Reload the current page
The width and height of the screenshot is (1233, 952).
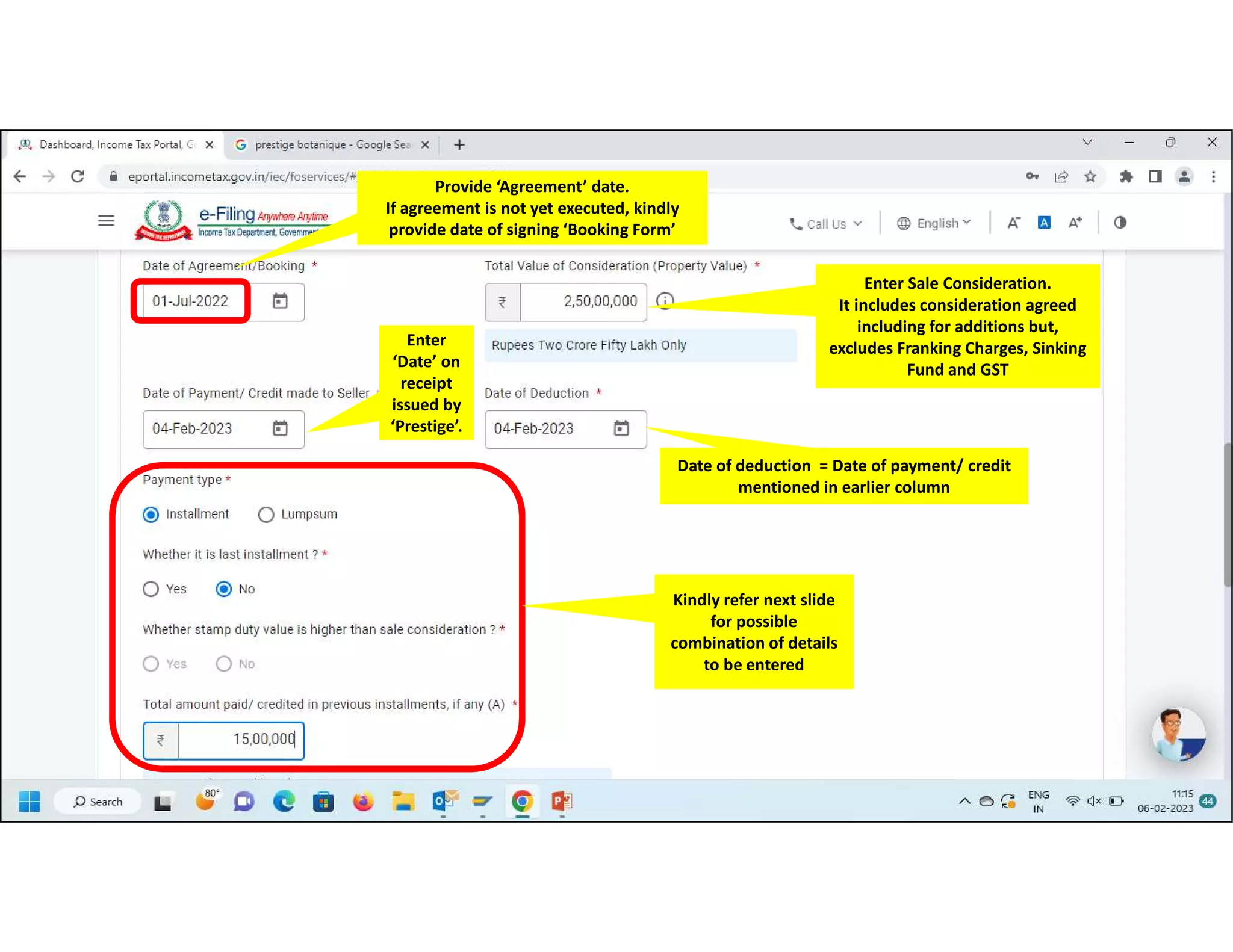pyautogui.click(x=78, y=176)
